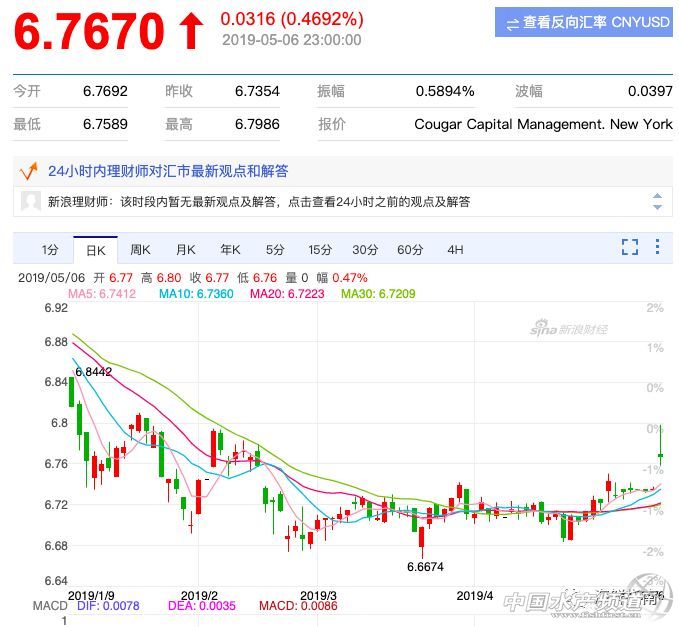Click the 新浪理财师 avatar icon
This screenshot has height=627, width=679.
(x=31, y=201)
